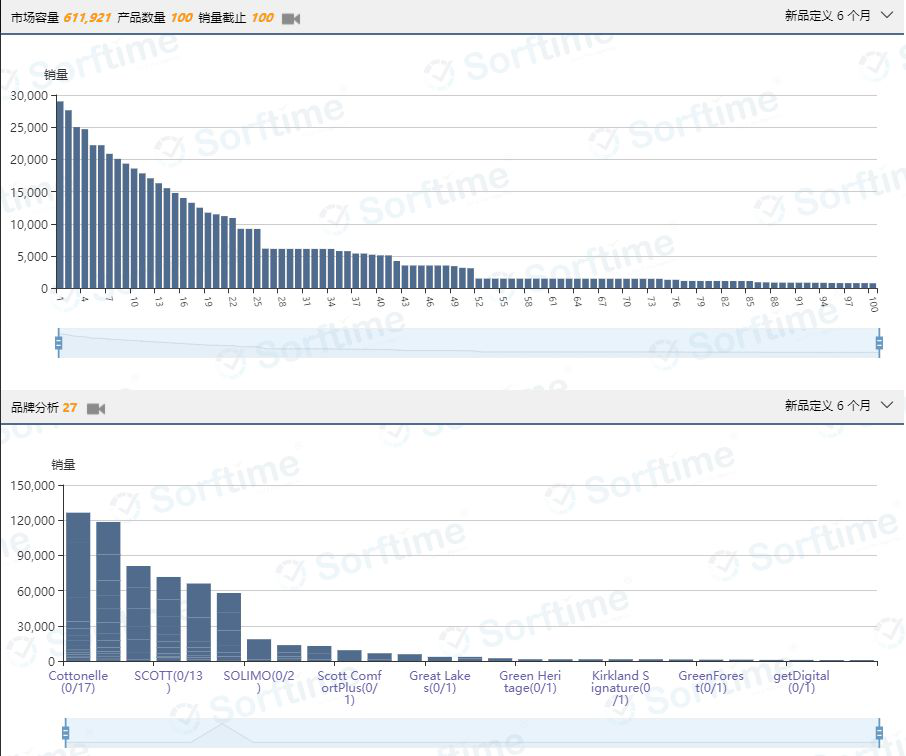The width and height of the screenshot is (906, 756).
Task: Click left handle of brand chart zoom slider
Action: [66, 732]
